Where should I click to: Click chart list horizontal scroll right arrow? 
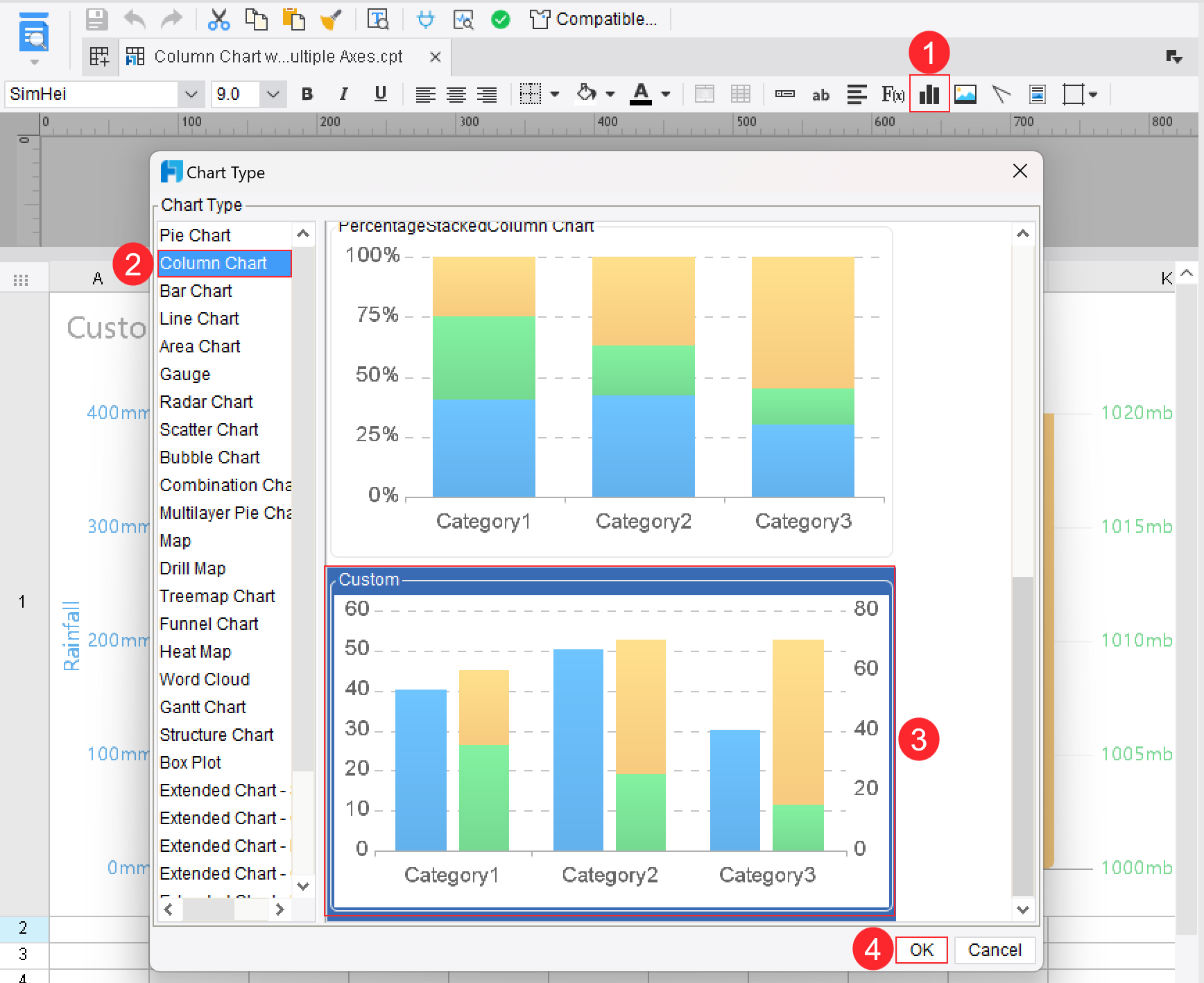(279, 909)
